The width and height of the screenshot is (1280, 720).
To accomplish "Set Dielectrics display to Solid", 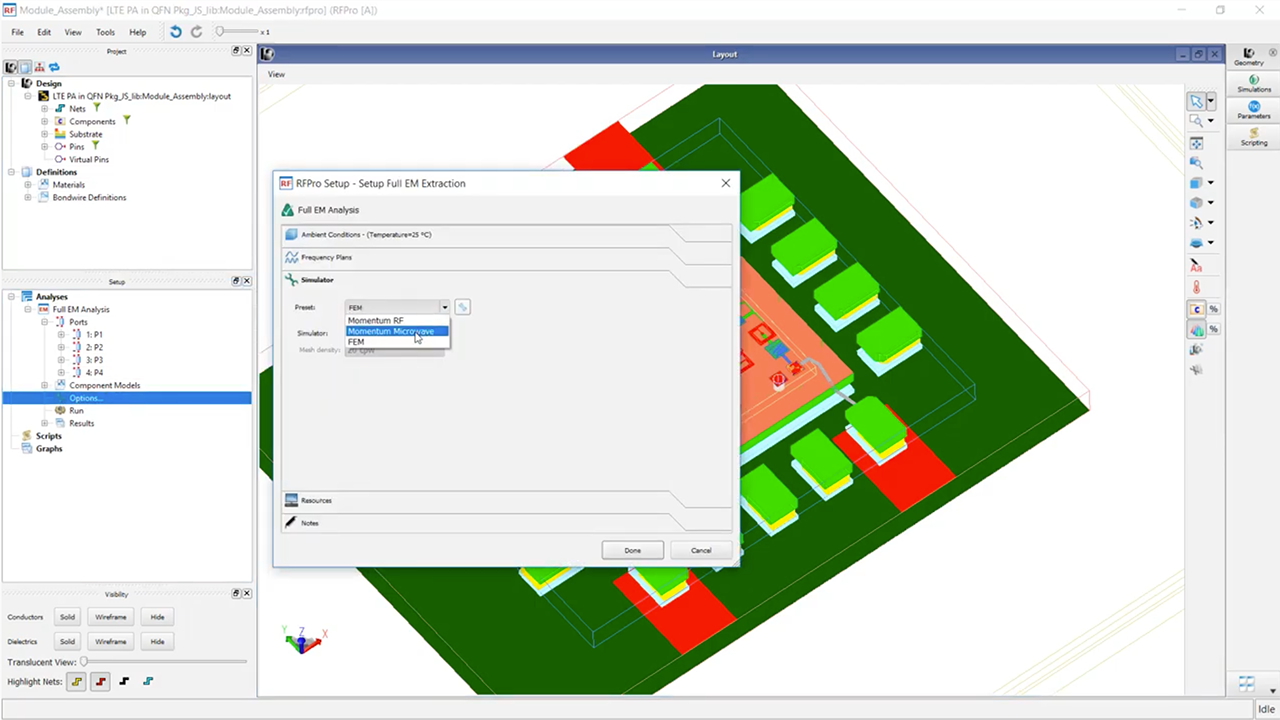I will pyautogui.click(x=67, y=641).
